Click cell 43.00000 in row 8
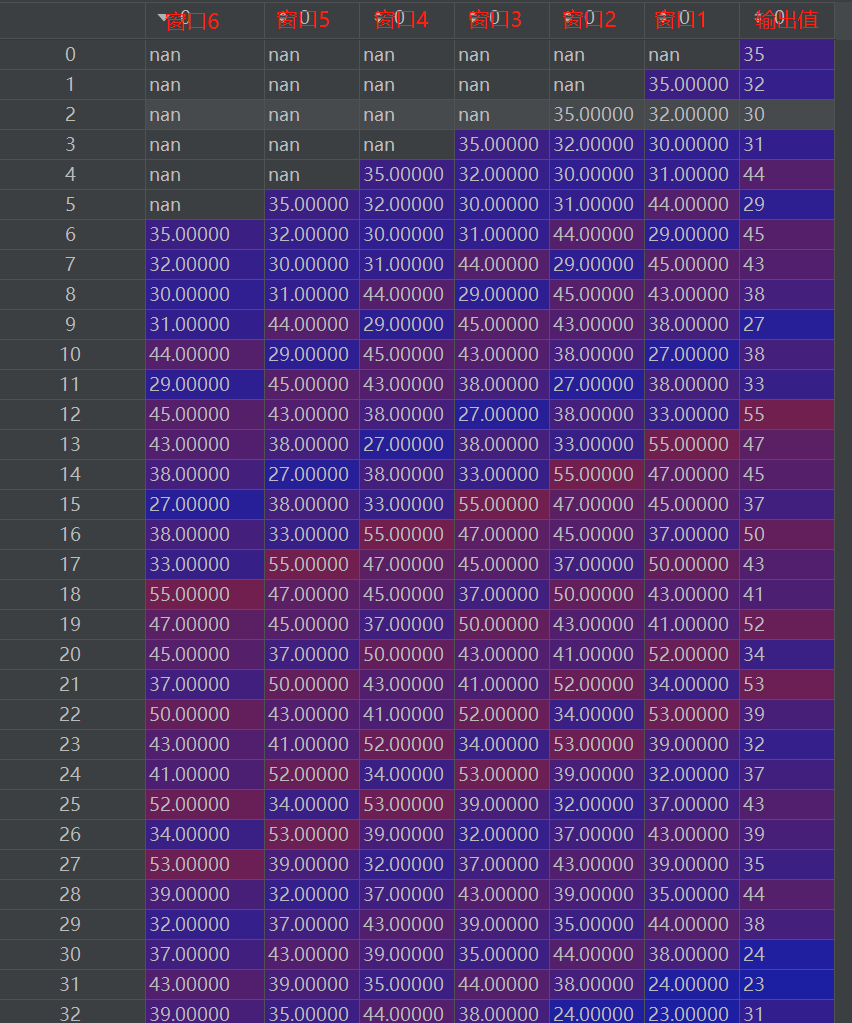 tap(692, 294)
